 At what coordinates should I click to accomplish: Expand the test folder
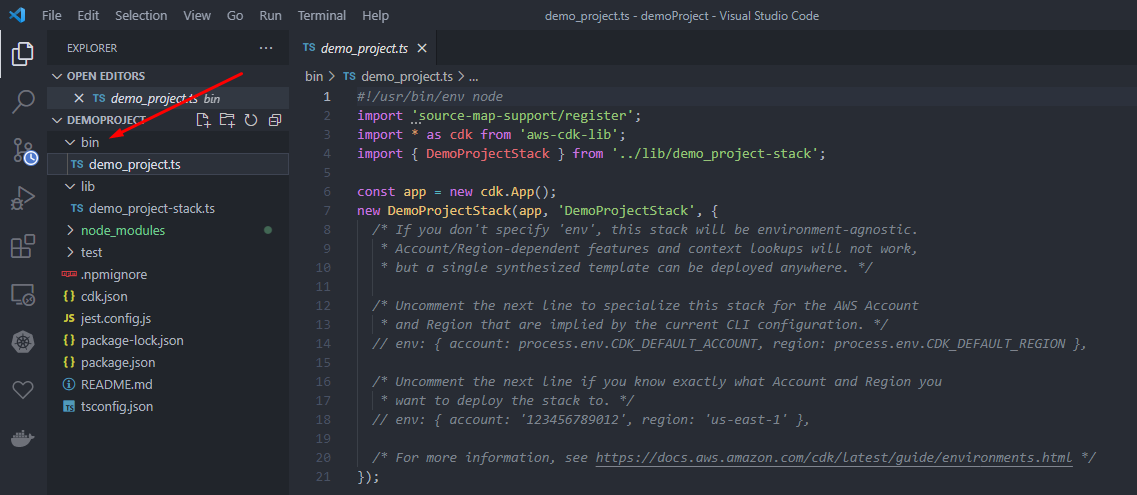[91, 252]
